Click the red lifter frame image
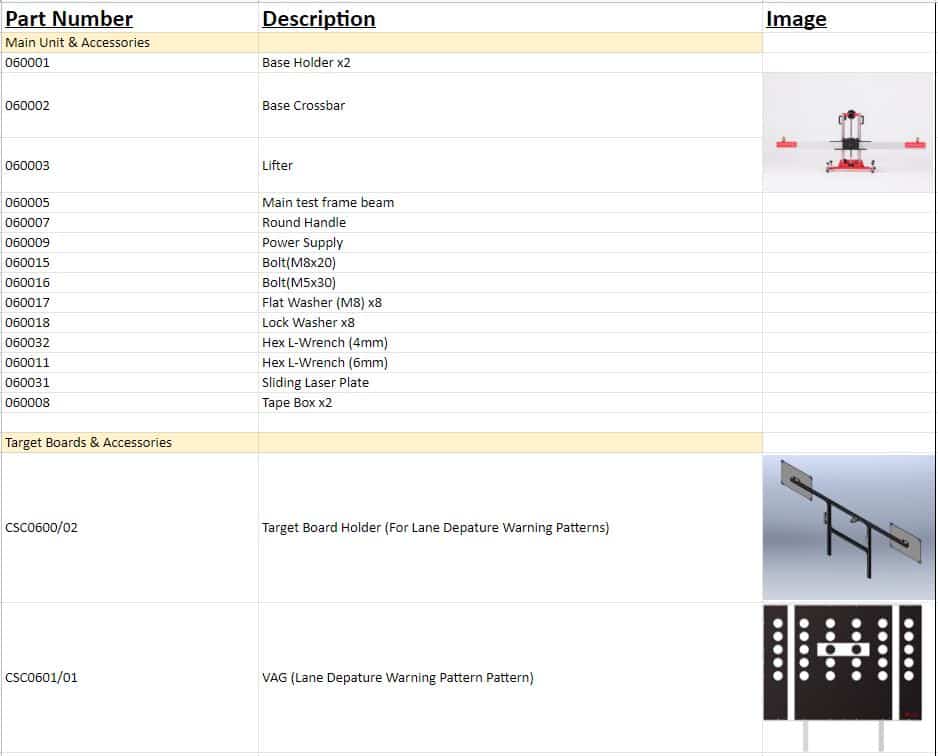The width and height of the screenshot is (938, 756). point(848,133)
